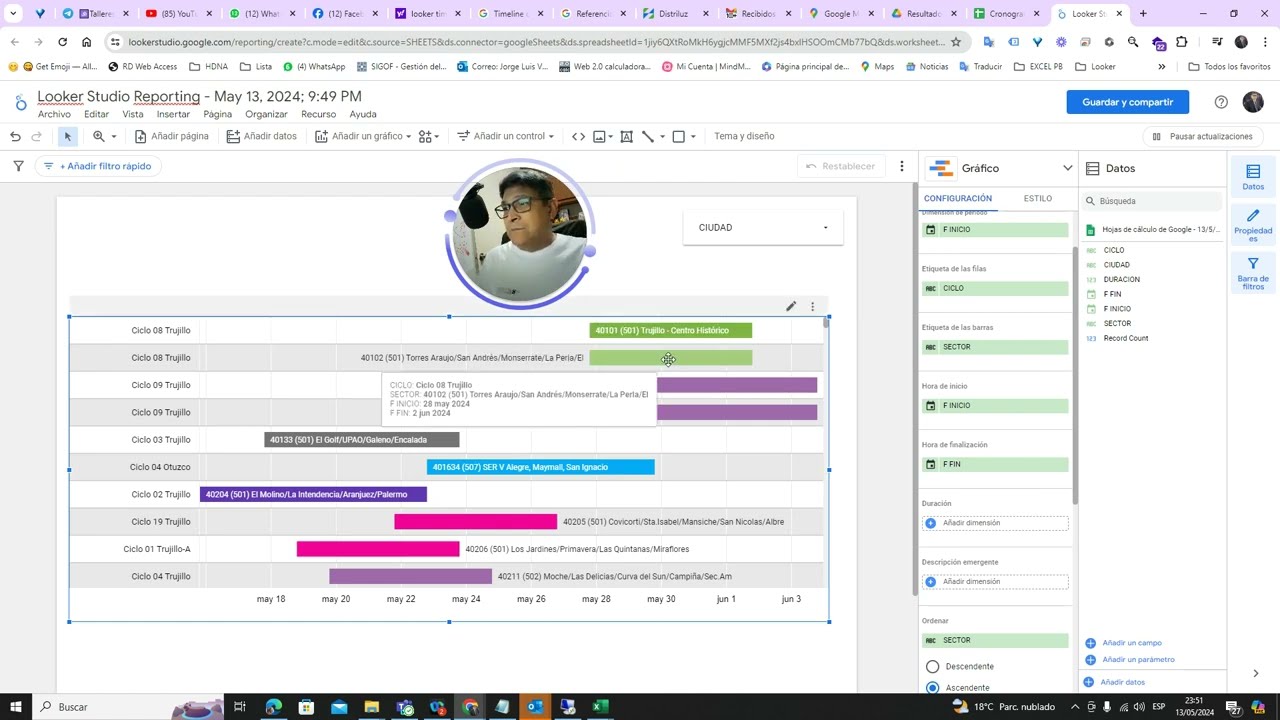This screenshot has width=1280, height=720.
Task: Open the help question mark icon
Action: click(x=1221, y=102)
